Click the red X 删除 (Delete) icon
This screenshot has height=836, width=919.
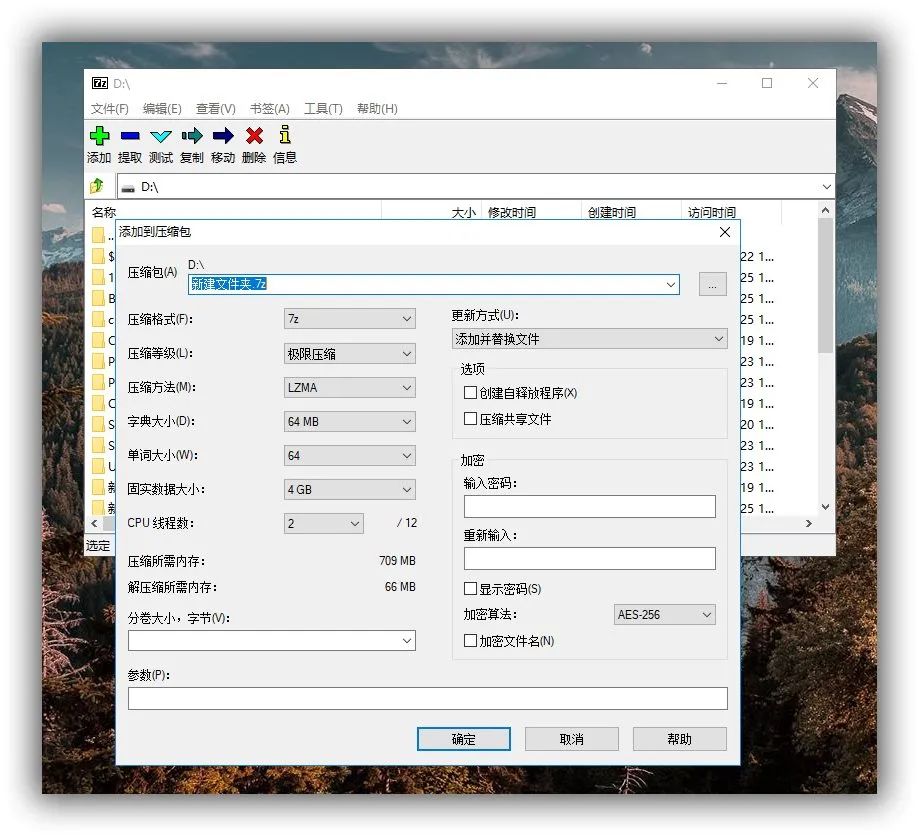coord(254,136)
